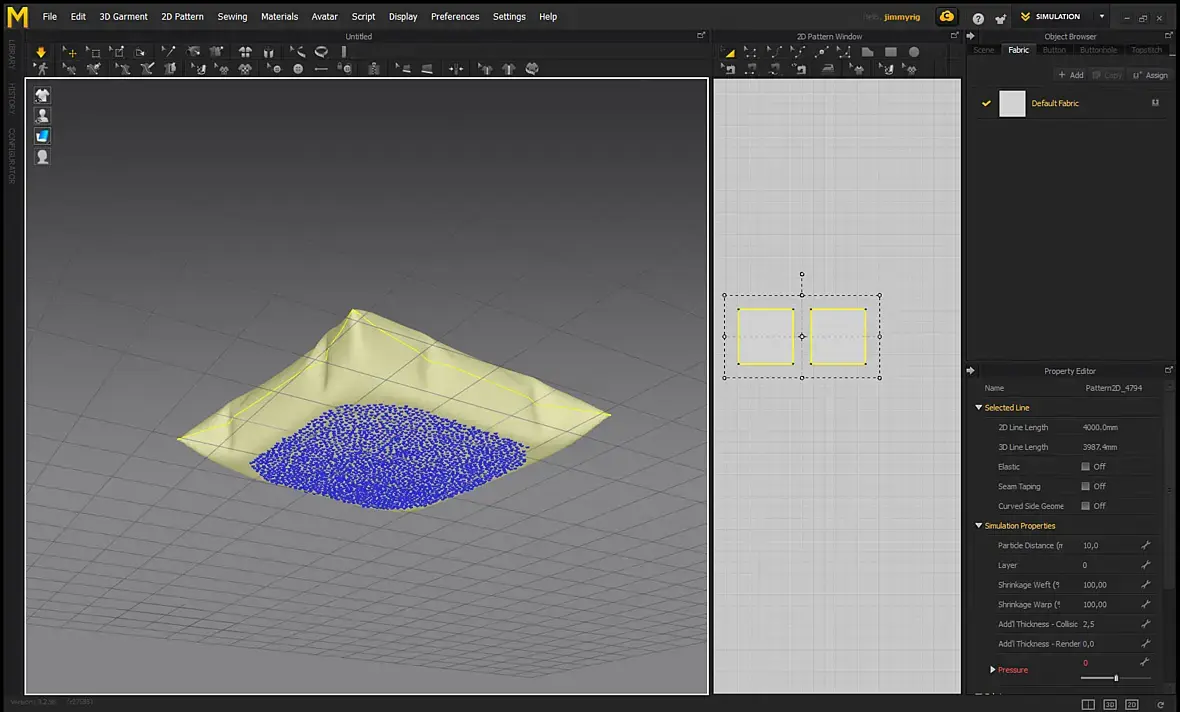
Task: Select the Polygon tool in 2D toolbar
Action: pyautogui.click(x=867, y=52)
